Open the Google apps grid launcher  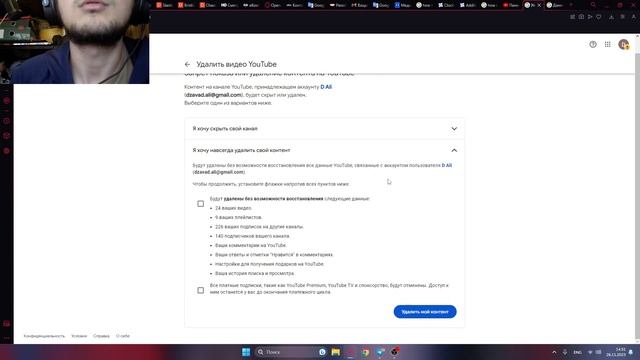pyautogui.click(x=608, y=44)
